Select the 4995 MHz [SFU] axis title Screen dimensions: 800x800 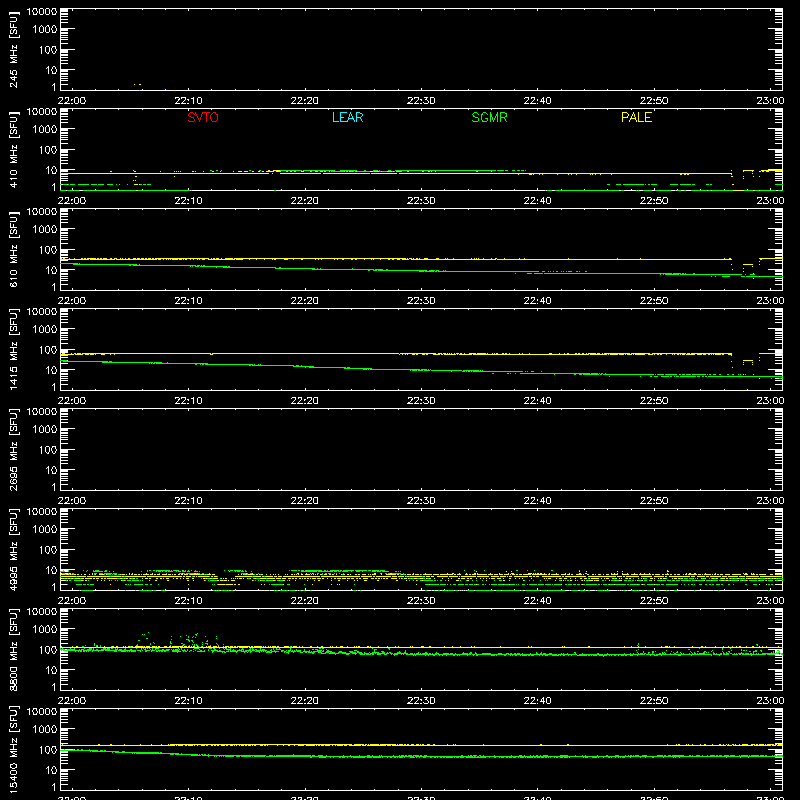coord(13,549)
